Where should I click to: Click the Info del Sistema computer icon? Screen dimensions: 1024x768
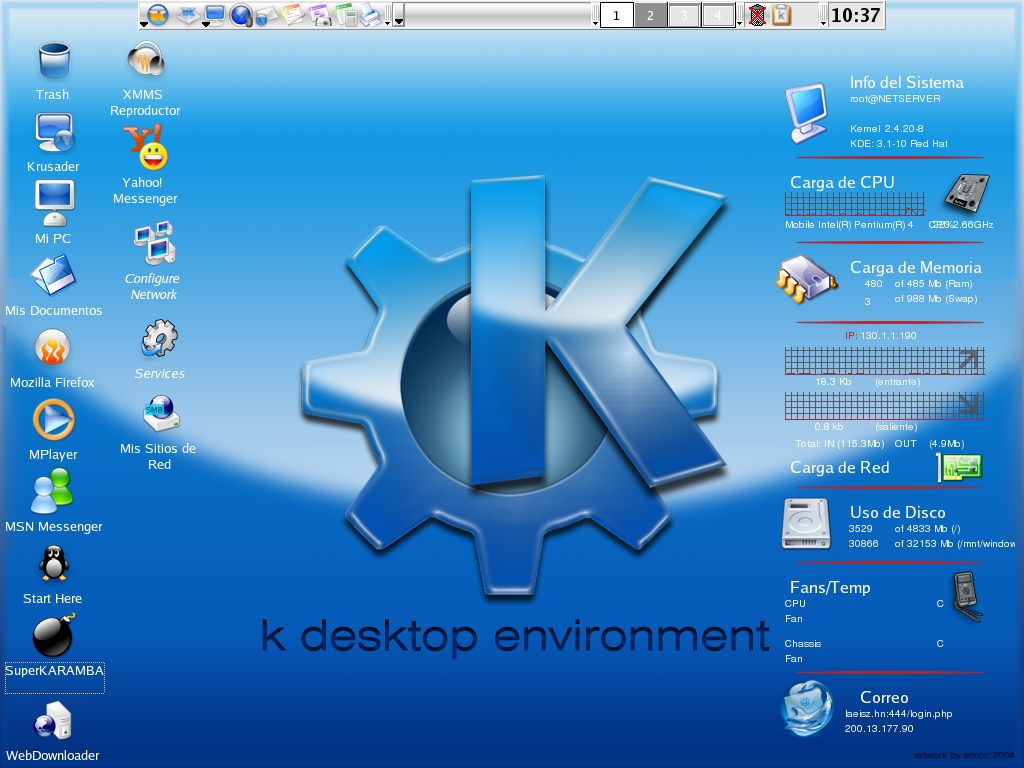(808, 112)
